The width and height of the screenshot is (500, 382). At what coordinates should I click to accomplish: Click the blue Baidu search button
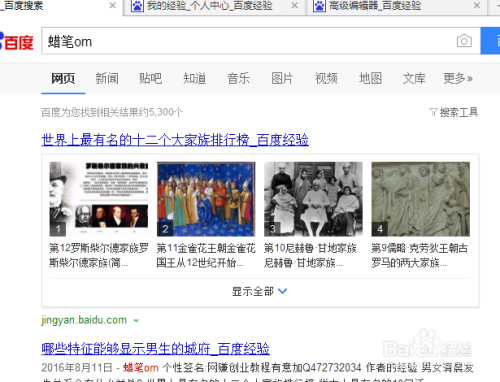point(490,41)
